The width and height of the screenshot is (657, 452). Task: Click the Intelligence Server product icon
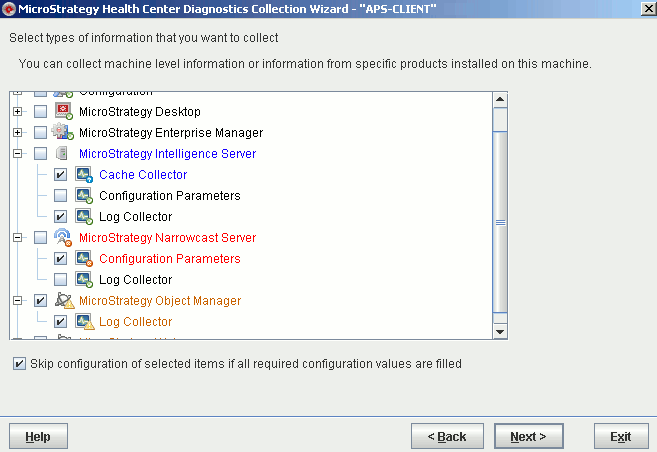(x=63, y=154)
